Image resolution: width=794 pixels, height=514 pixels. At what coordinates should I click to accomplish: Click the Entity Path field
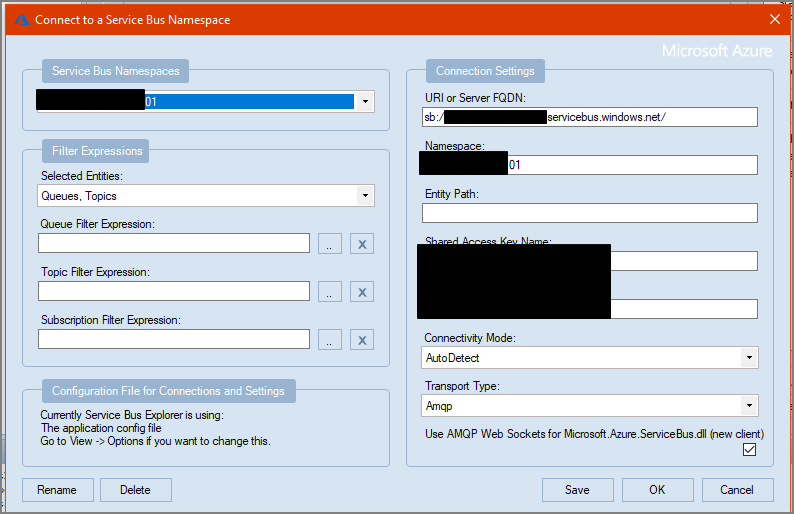(x=590, y=213)
